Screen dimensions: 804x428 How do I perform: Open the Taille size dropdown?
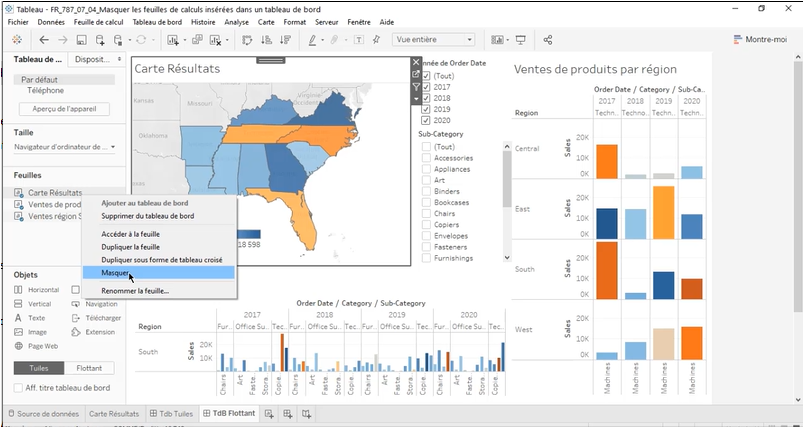click(64, 147)
